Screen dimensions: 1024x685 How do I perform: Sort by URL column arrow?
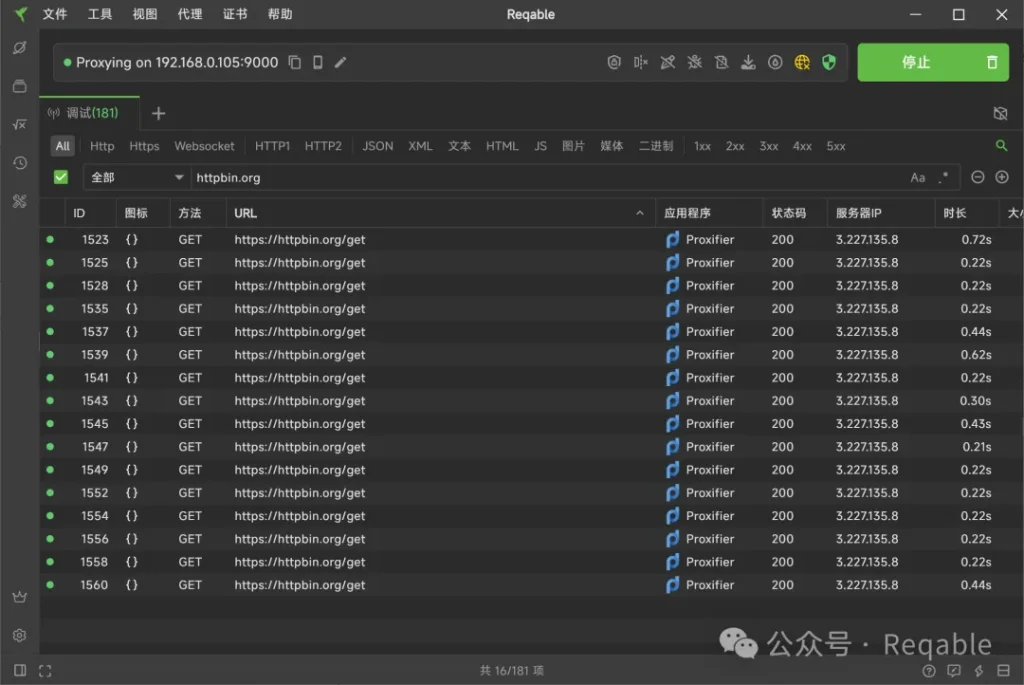click(639, 213)
